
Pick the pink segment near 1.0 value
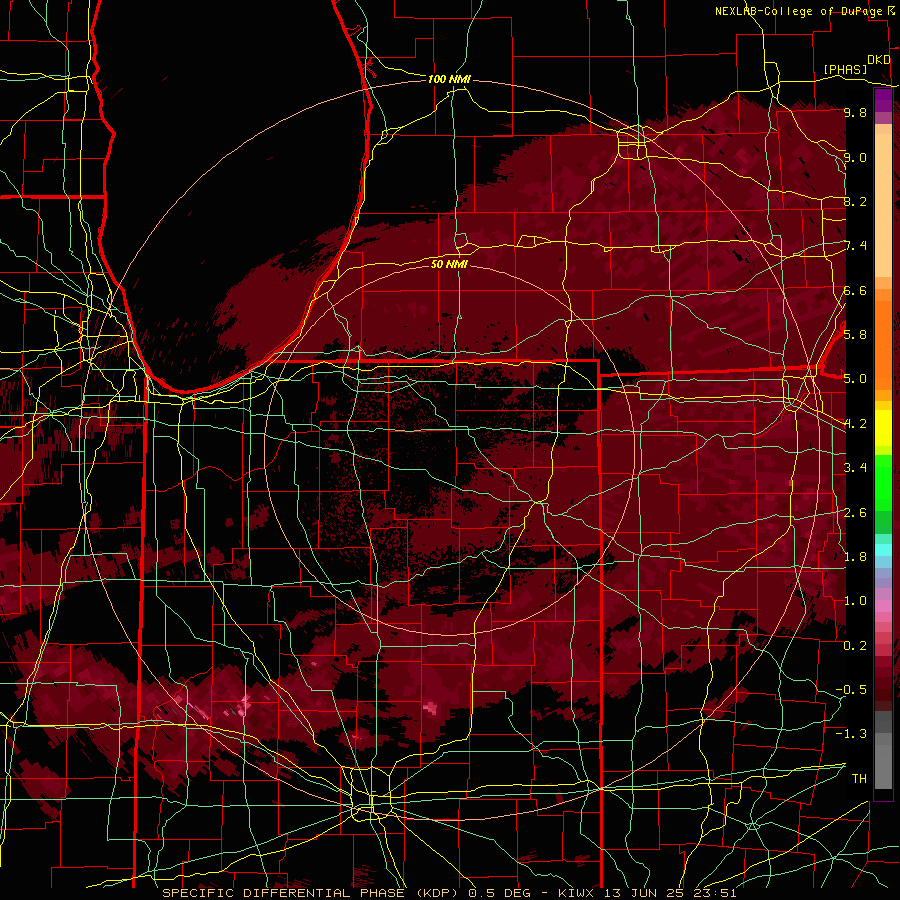(883, 606)
